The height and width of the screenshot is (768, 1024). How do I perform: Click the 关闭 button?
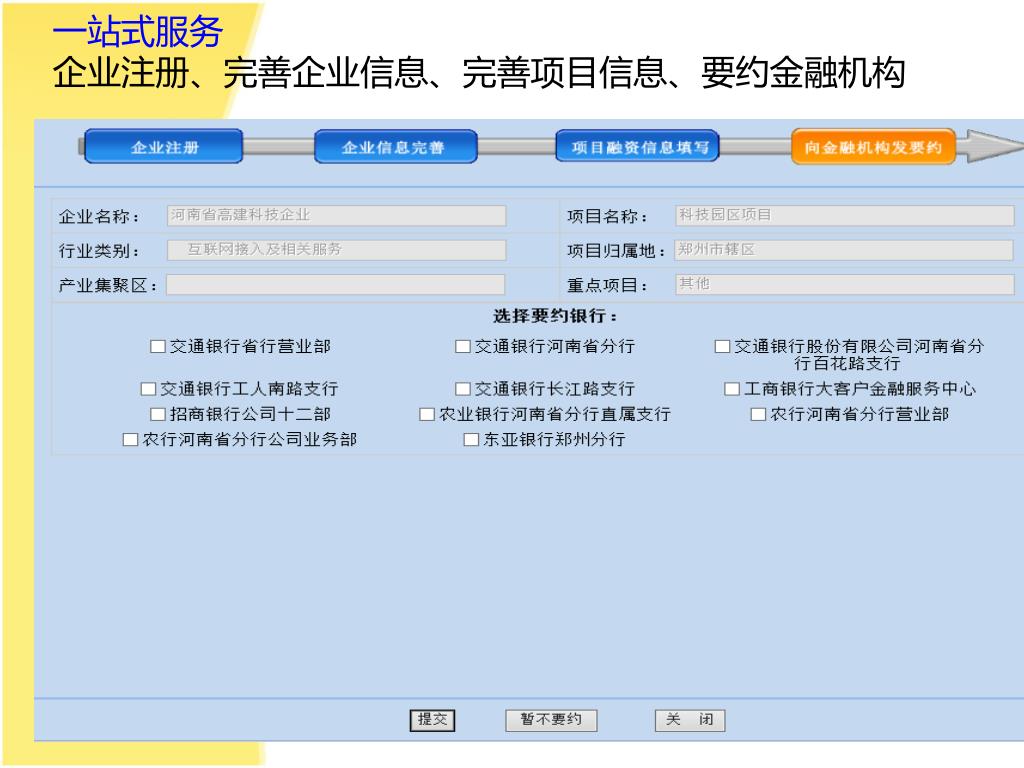click(x=689, y=720)
